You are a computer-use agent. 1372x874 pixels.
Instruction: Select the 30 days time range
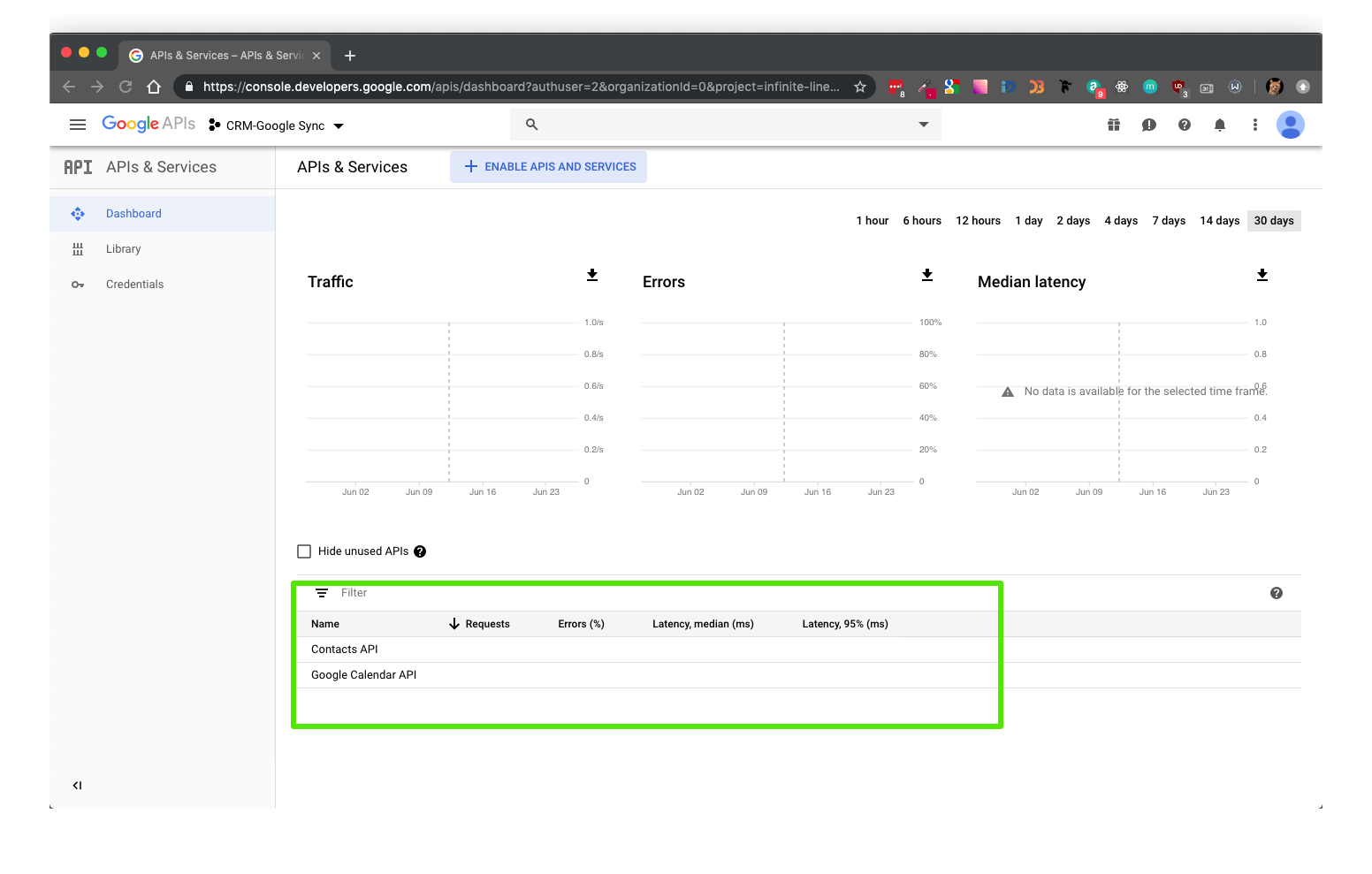coord(1274,221)
